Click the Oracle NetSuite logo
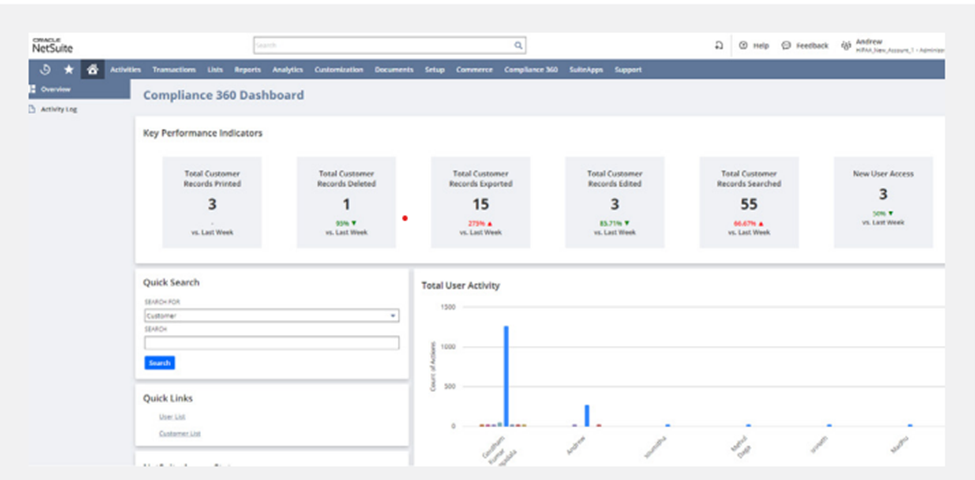The width and height of the screenshot is (975, 480). pyautogui.click(x=52, y=45)
